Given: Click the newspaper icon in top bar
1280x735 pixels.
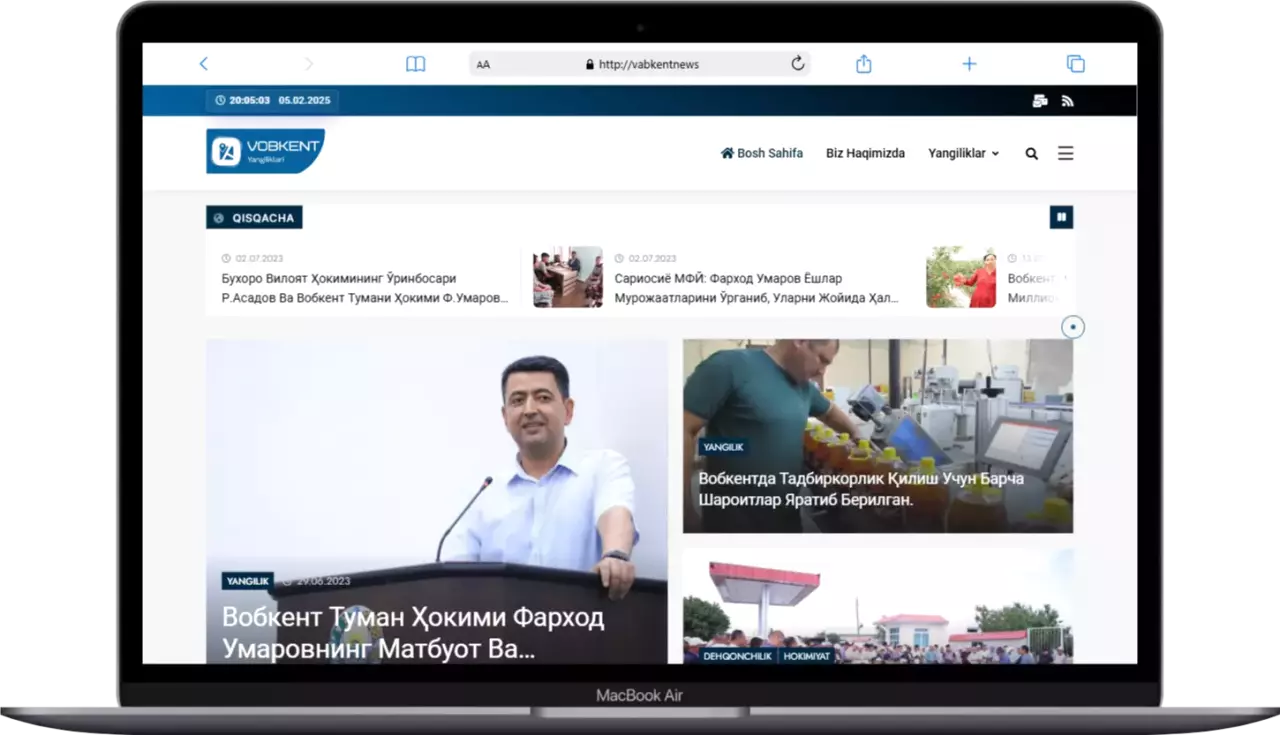Looking at the screenshot, I should click(x=1040, y=101).
